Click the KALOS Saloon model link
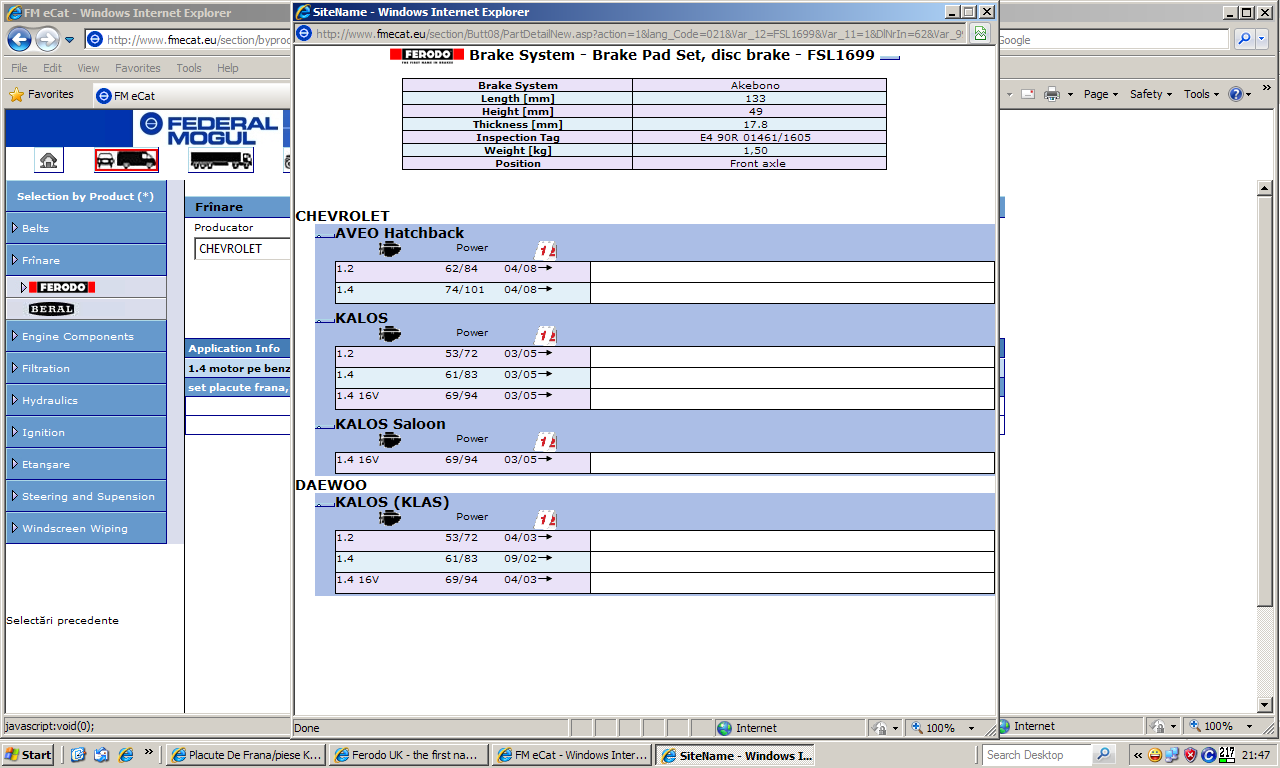Screen dimensions: 1280x768 (x=390, y=424)
